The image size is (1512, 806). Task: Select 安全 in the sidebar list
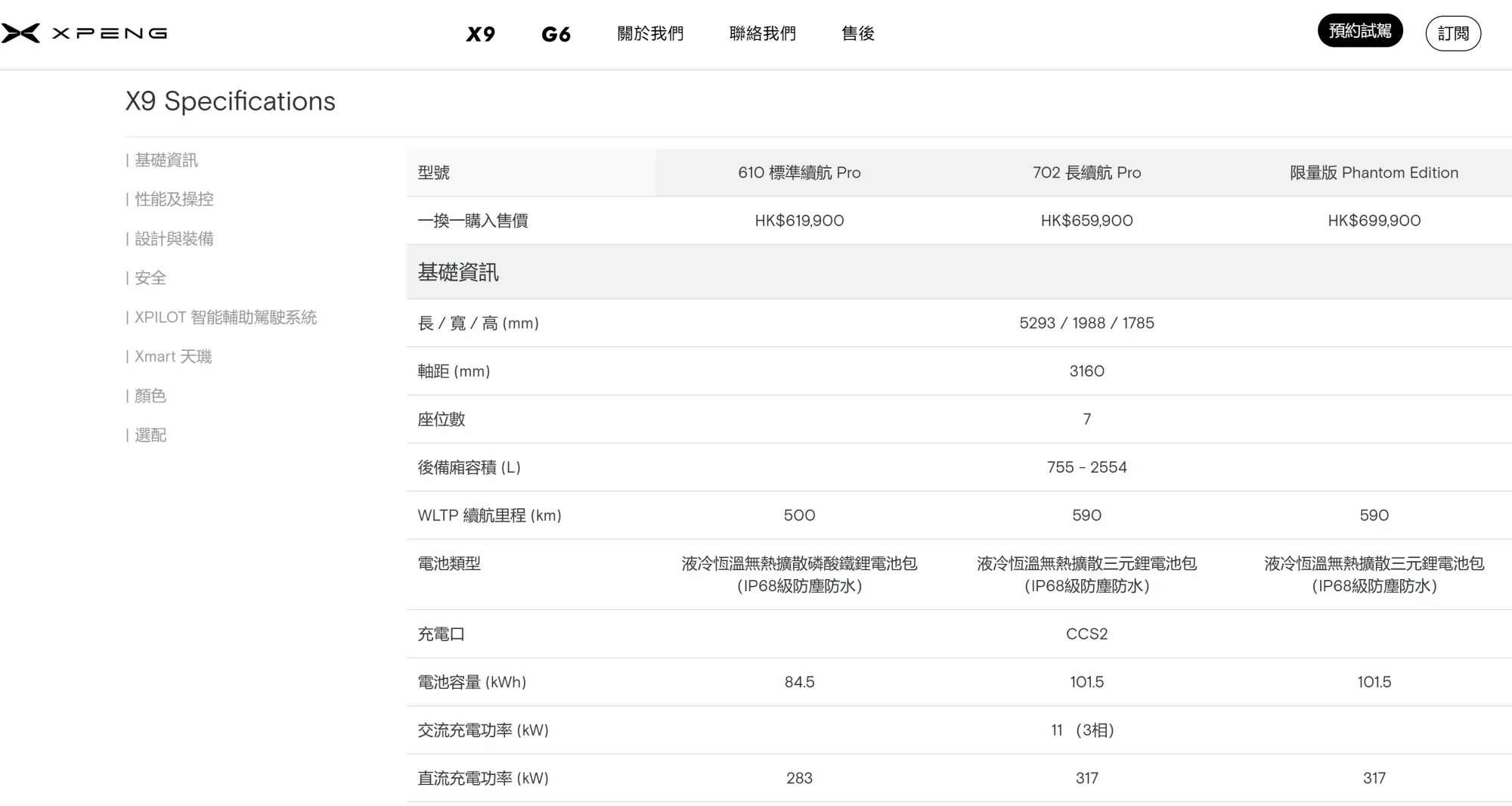[x=150, y=278]
